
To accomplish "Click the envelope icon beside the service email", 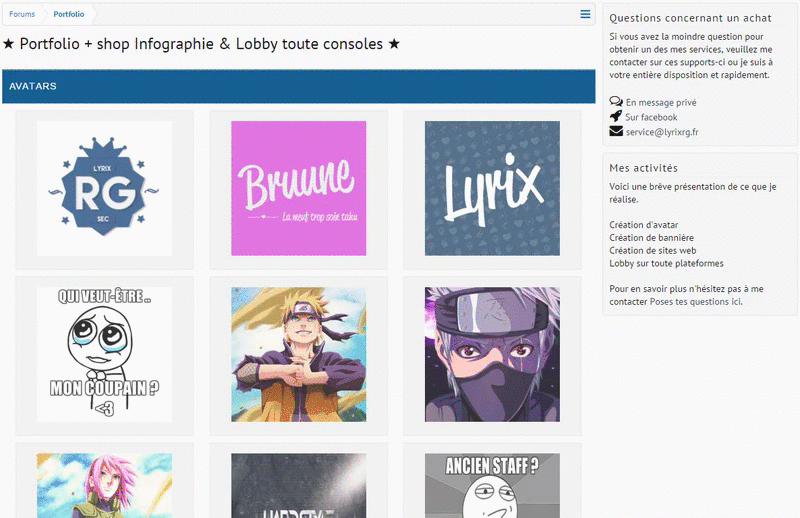I will point(616,131).
